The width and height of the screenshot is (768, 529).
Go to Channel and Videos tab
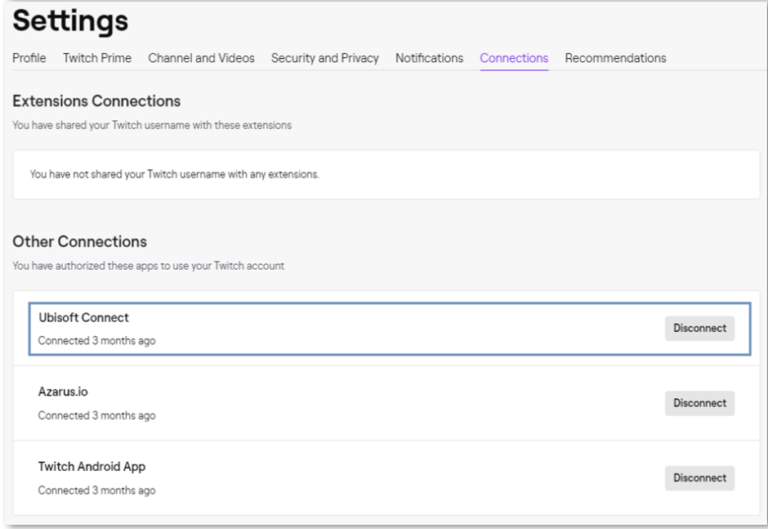coord(201,58)
